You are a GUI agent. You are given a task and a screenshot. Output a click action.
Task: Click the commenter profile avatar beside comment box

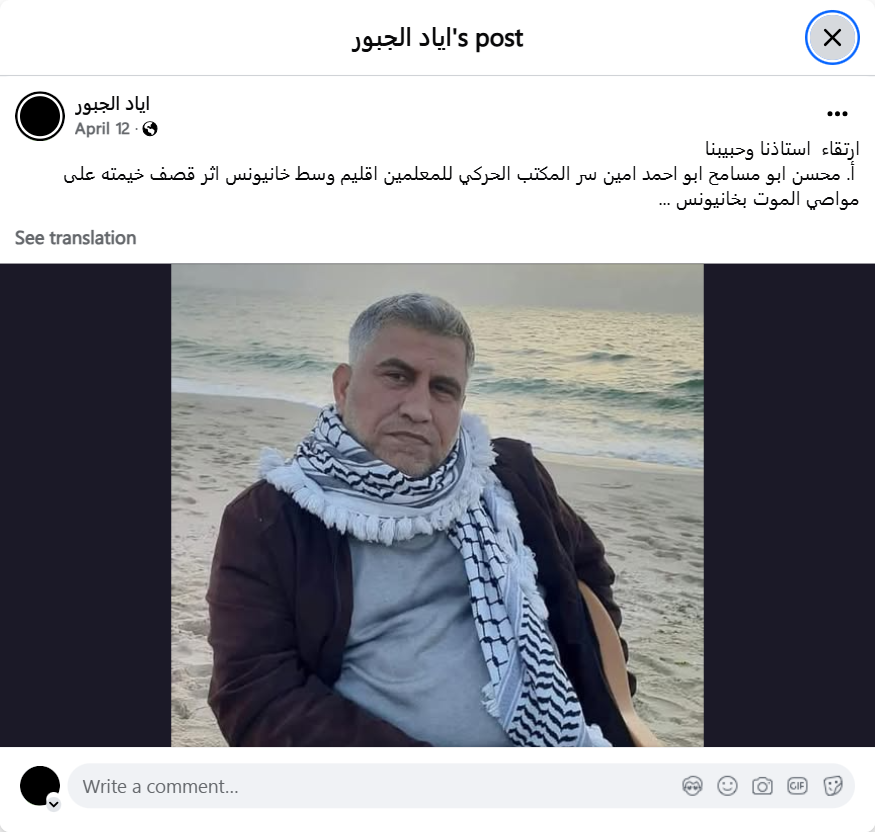[40, 786]
